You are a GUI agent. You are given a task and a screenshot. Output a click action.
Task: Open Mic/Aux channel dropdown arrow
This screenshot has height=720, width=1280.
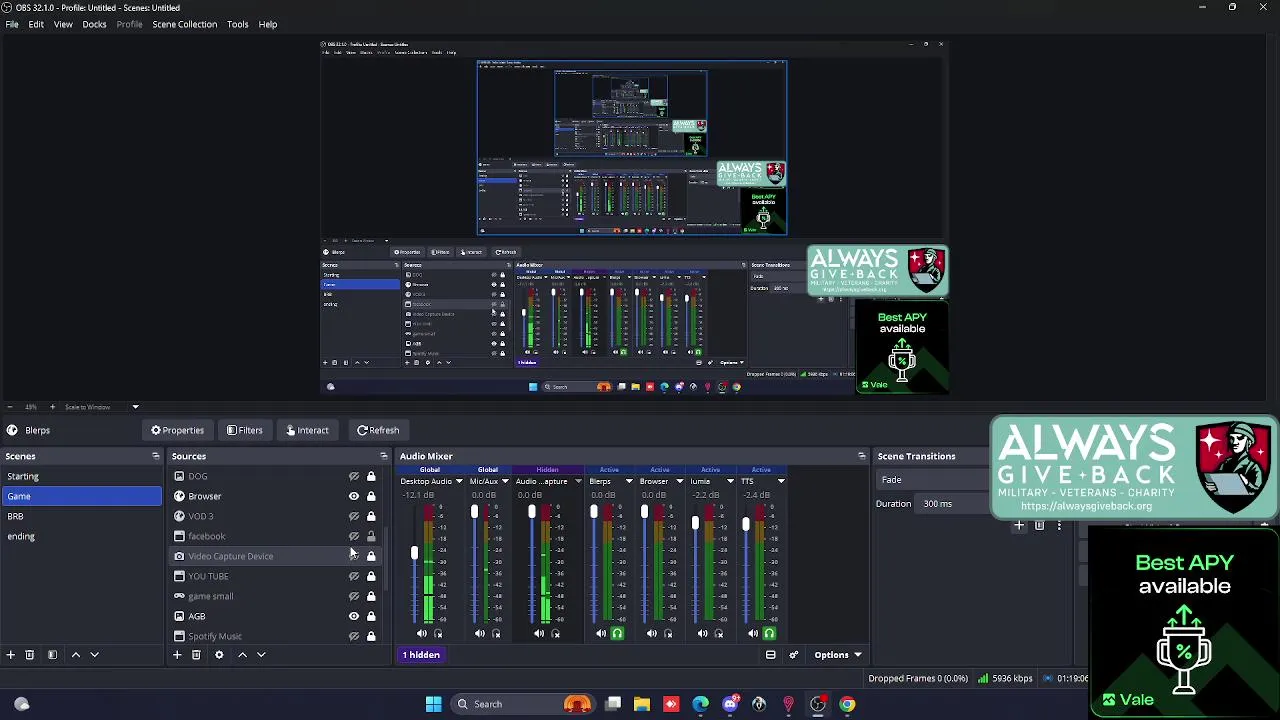pyautogui.click(x=505, y=482)
